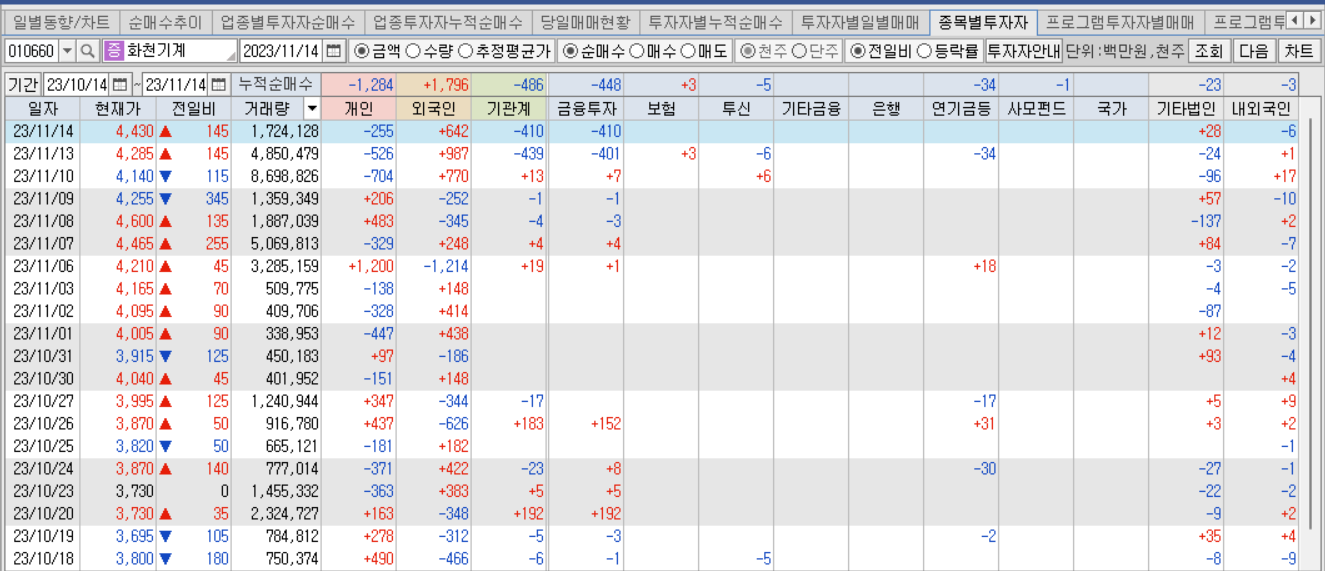
Task: Switch to 당일매매현황 tab
Action: coord(585,21)
